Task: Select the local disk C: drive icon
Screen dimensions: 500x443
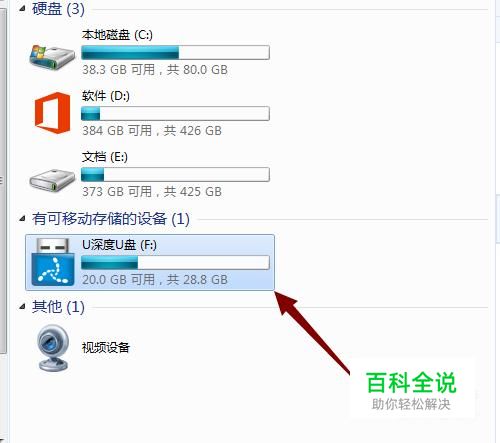Action: point(52,57)
